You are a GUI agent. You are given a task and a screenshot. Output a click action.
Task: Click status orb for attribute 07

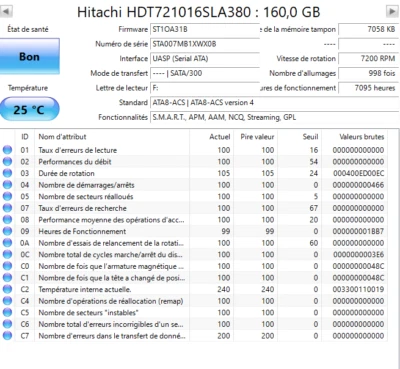pyautogui.click(x=7, y=208)
